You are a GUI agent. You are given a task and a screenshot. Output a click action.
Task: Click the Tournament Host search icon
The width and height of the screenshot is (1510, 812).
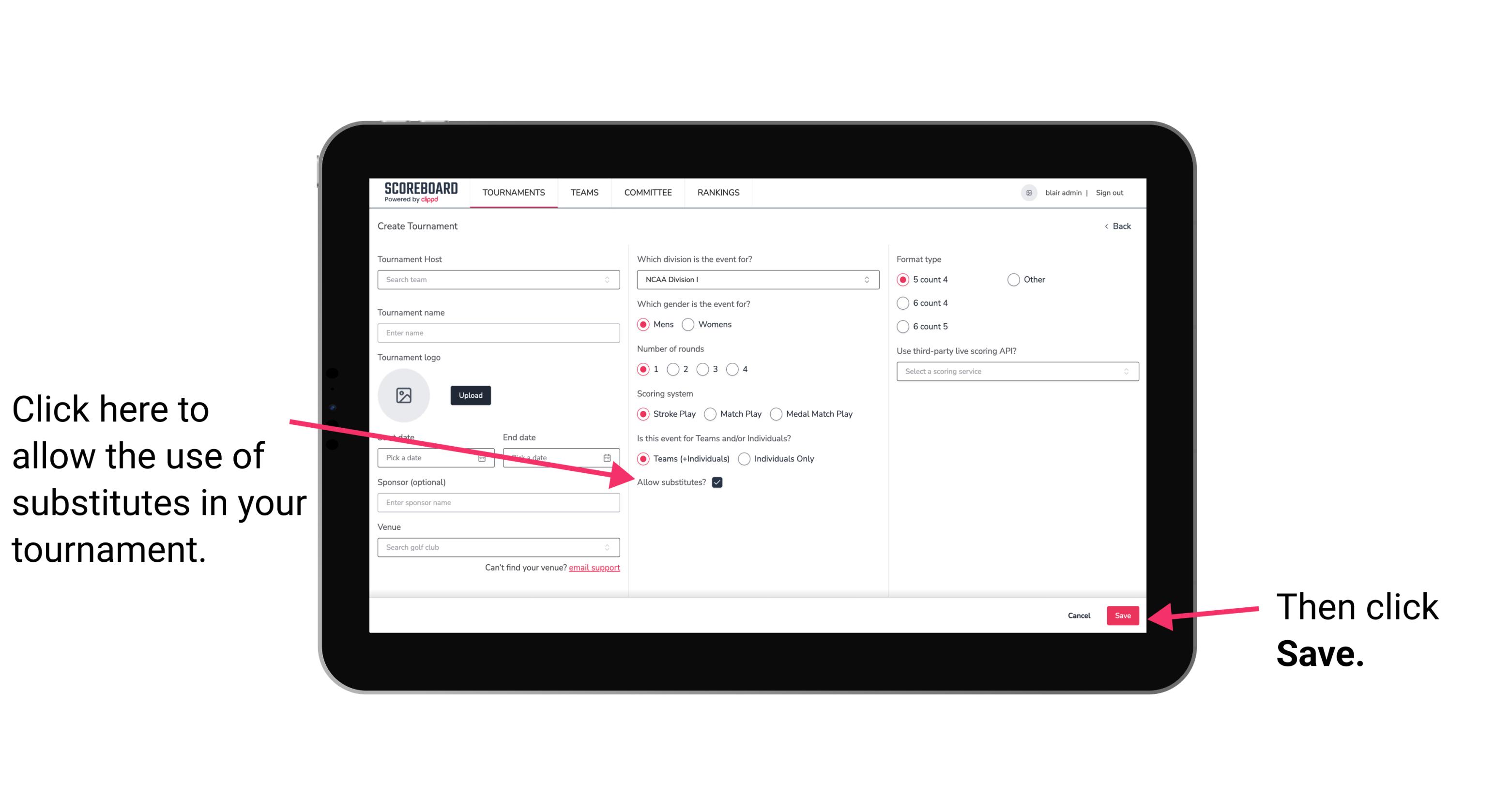click(611, 280)
